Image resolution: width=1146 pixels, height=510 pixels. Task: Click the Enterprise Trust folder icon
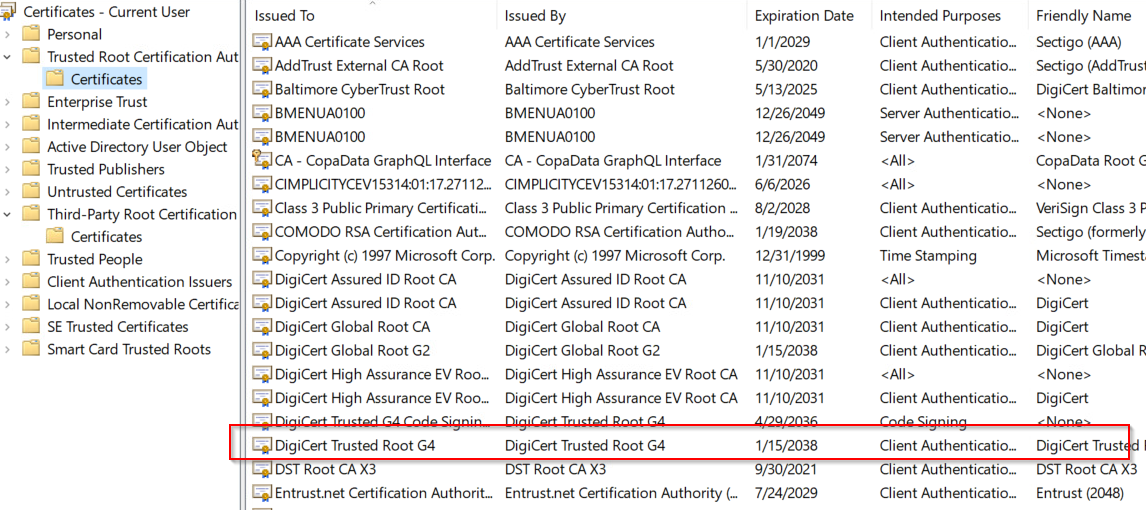point(31,102)
